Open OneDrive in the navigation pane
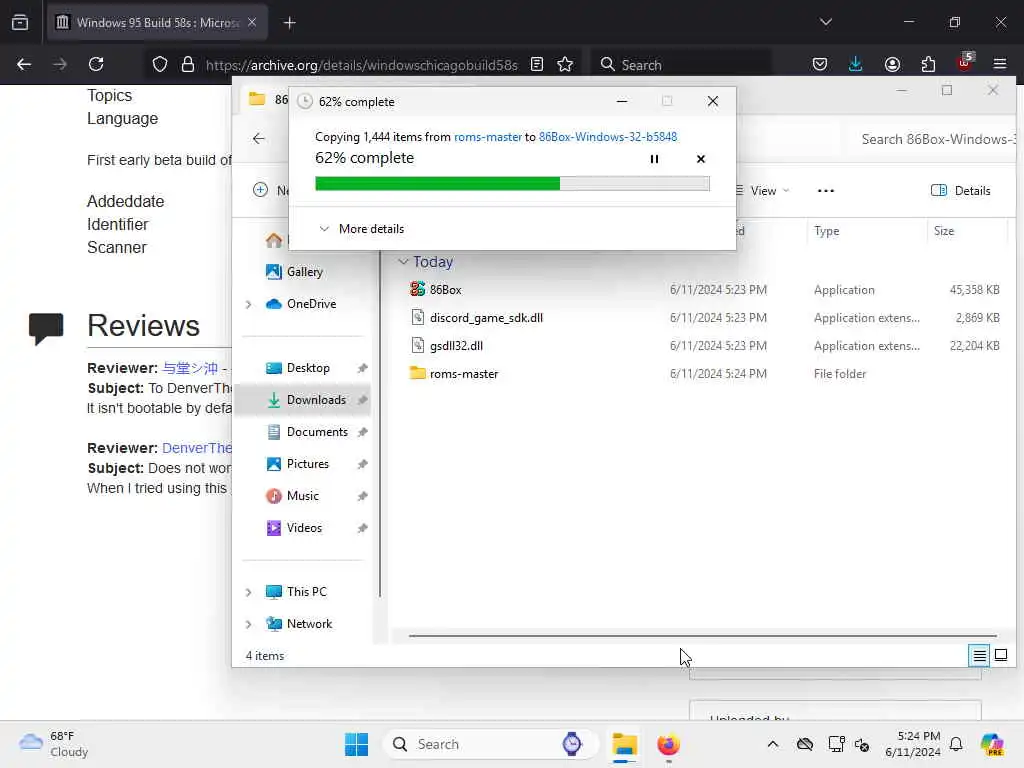 [x=311, y=304]
